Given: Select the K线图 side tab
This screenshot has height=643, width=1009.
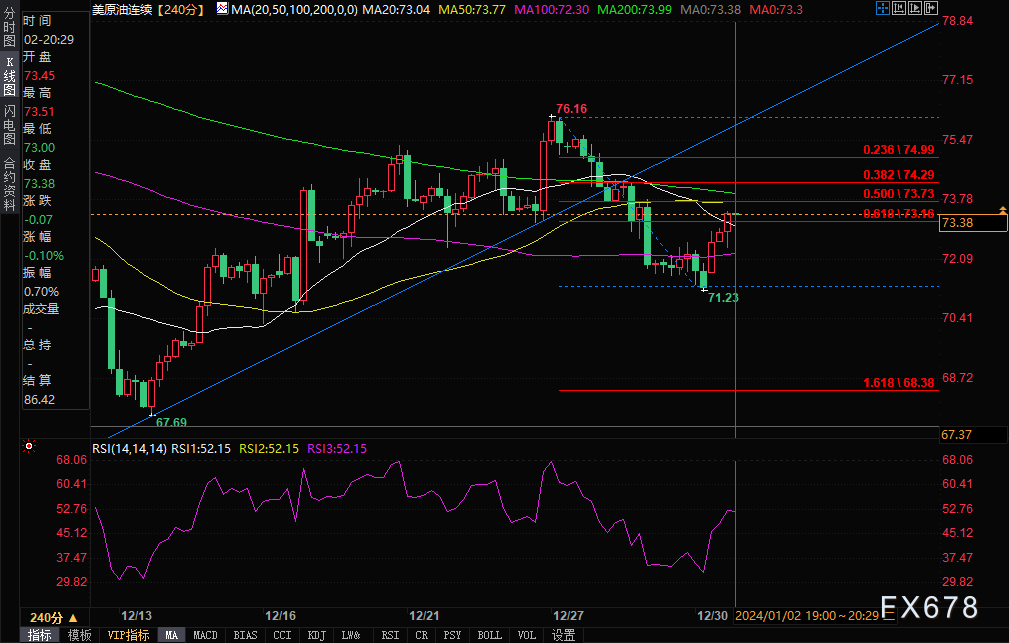Looking at the screenshot, I should tap(9, 76).
